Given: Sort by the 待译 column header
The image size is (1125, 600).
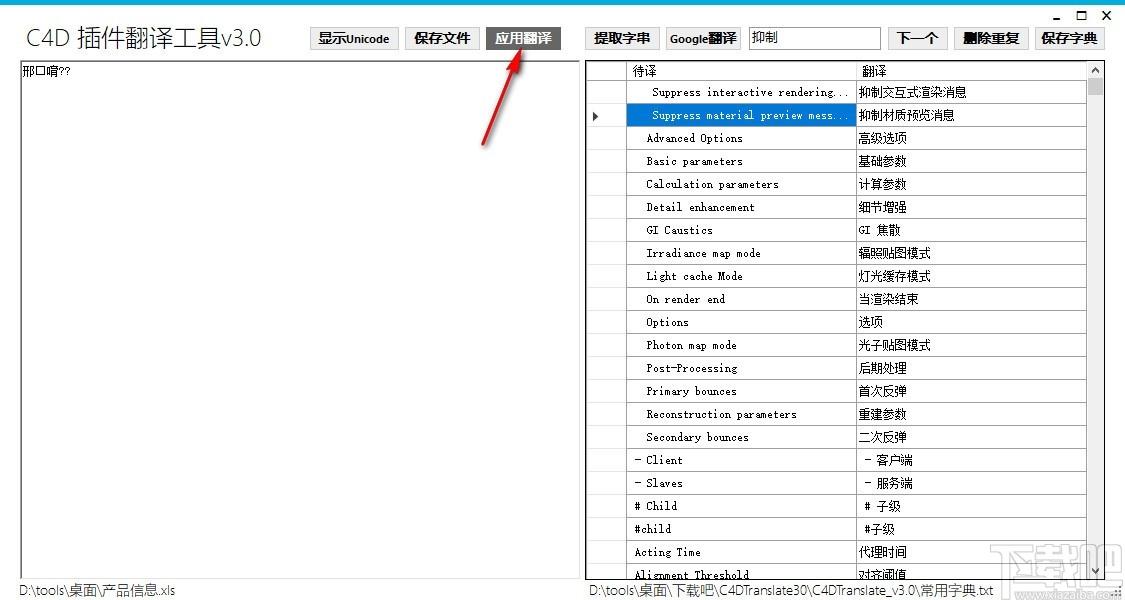Looking at the screenshot, I should click(741, 70).
